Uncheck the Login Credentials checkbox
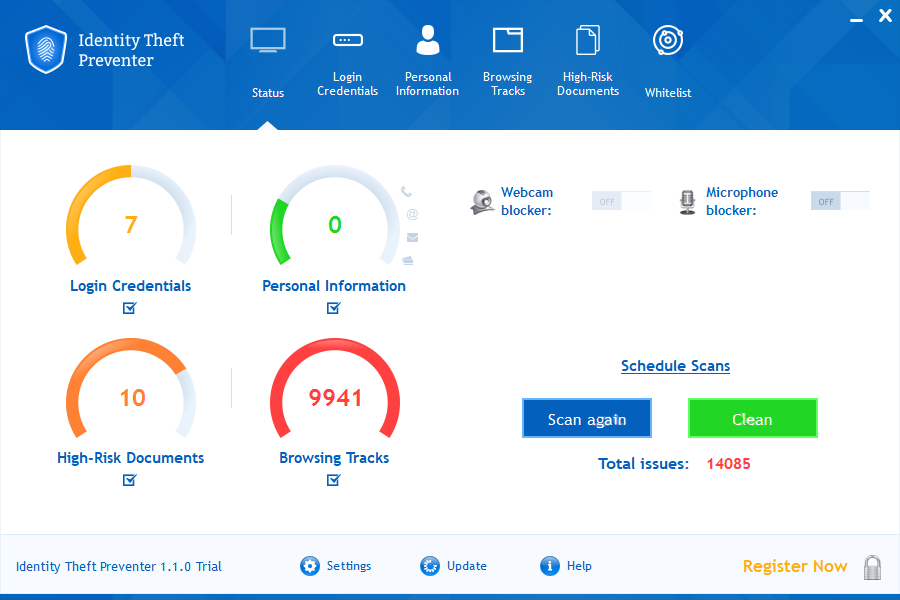 pyautogui.click(x=130, y=308)
